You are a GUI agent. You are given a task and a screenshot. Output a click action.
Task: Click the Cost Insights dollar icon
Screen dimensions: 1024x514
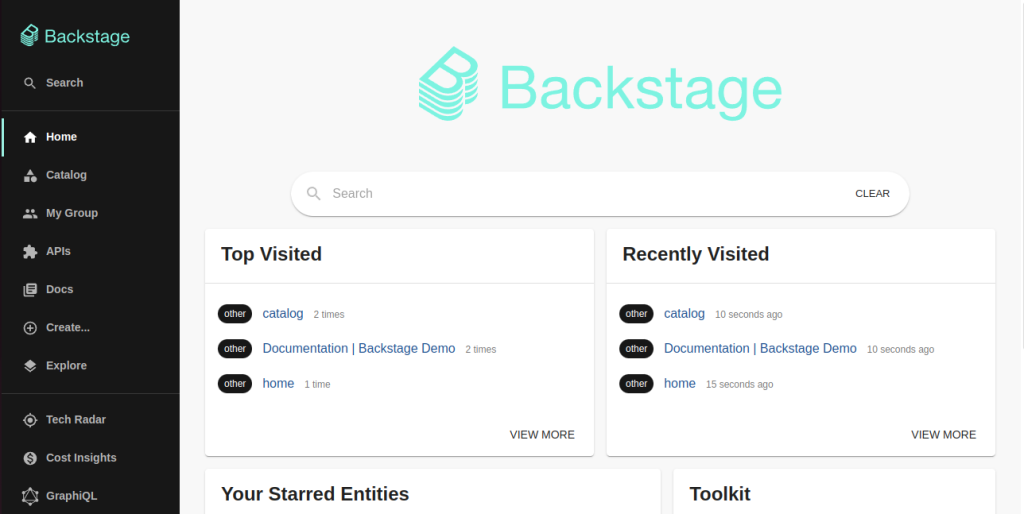point(30,458)
